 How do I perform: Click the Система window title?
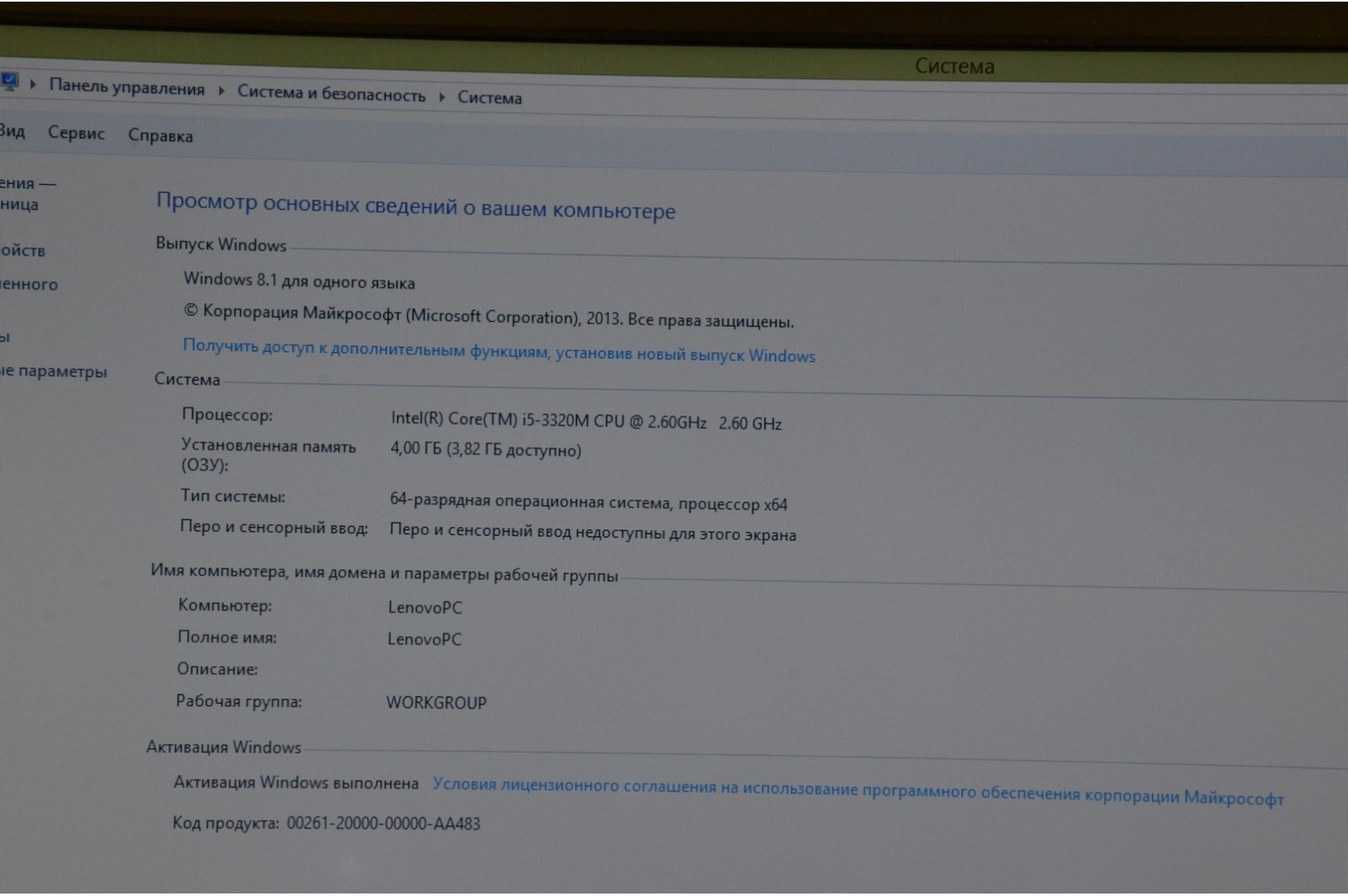click(955, 66)
